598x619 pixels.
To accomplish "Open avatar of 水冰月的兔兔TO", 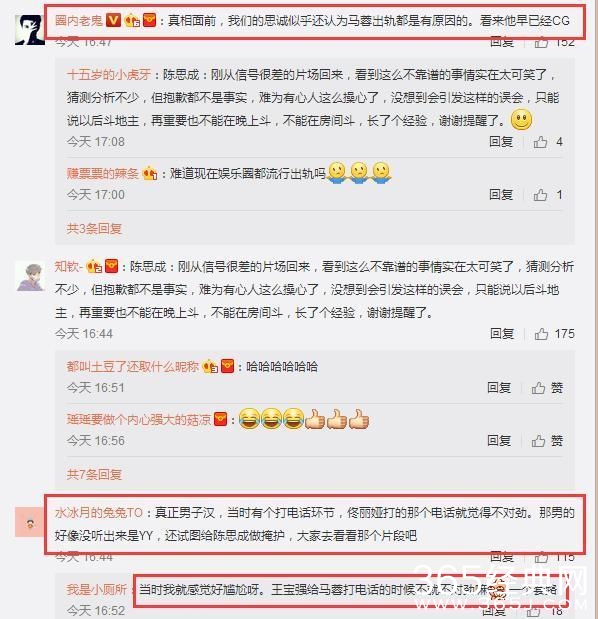I will point(29,522).
